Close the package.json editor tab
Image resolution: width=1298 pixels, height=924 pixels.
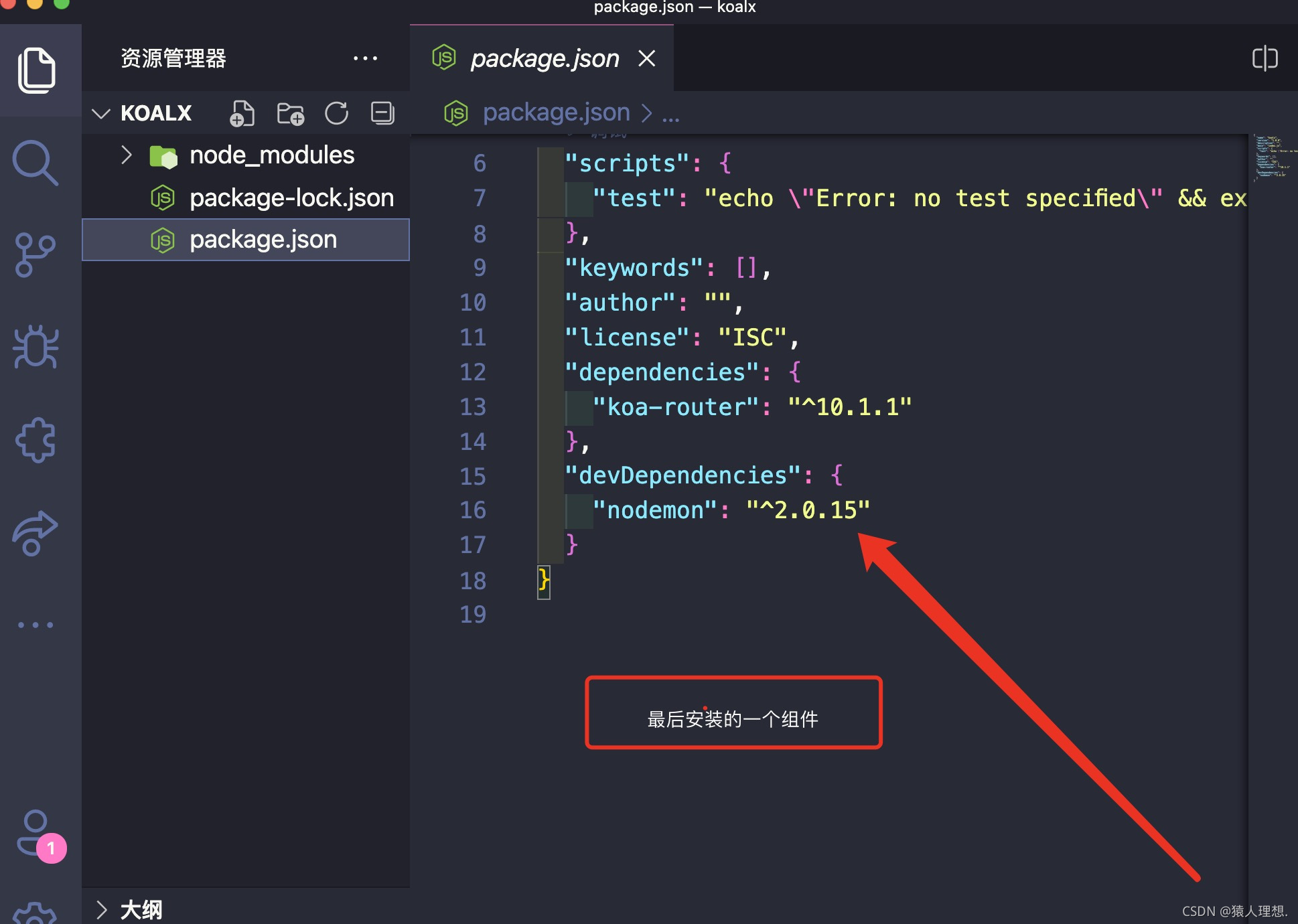click(x=646, y=58)
